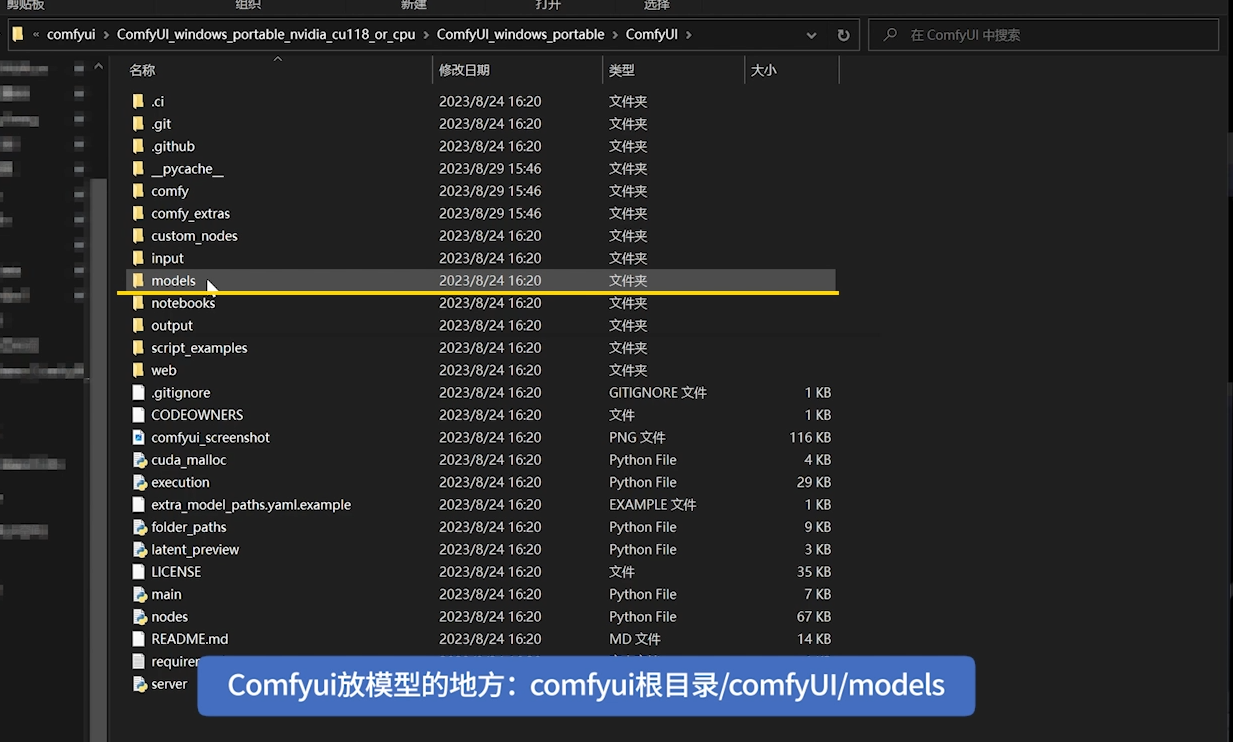This screenshot has height=742, width=1233.
Task: Select the extra_model_paths.yaml.example file name
Action: click(x=251, y=505)
